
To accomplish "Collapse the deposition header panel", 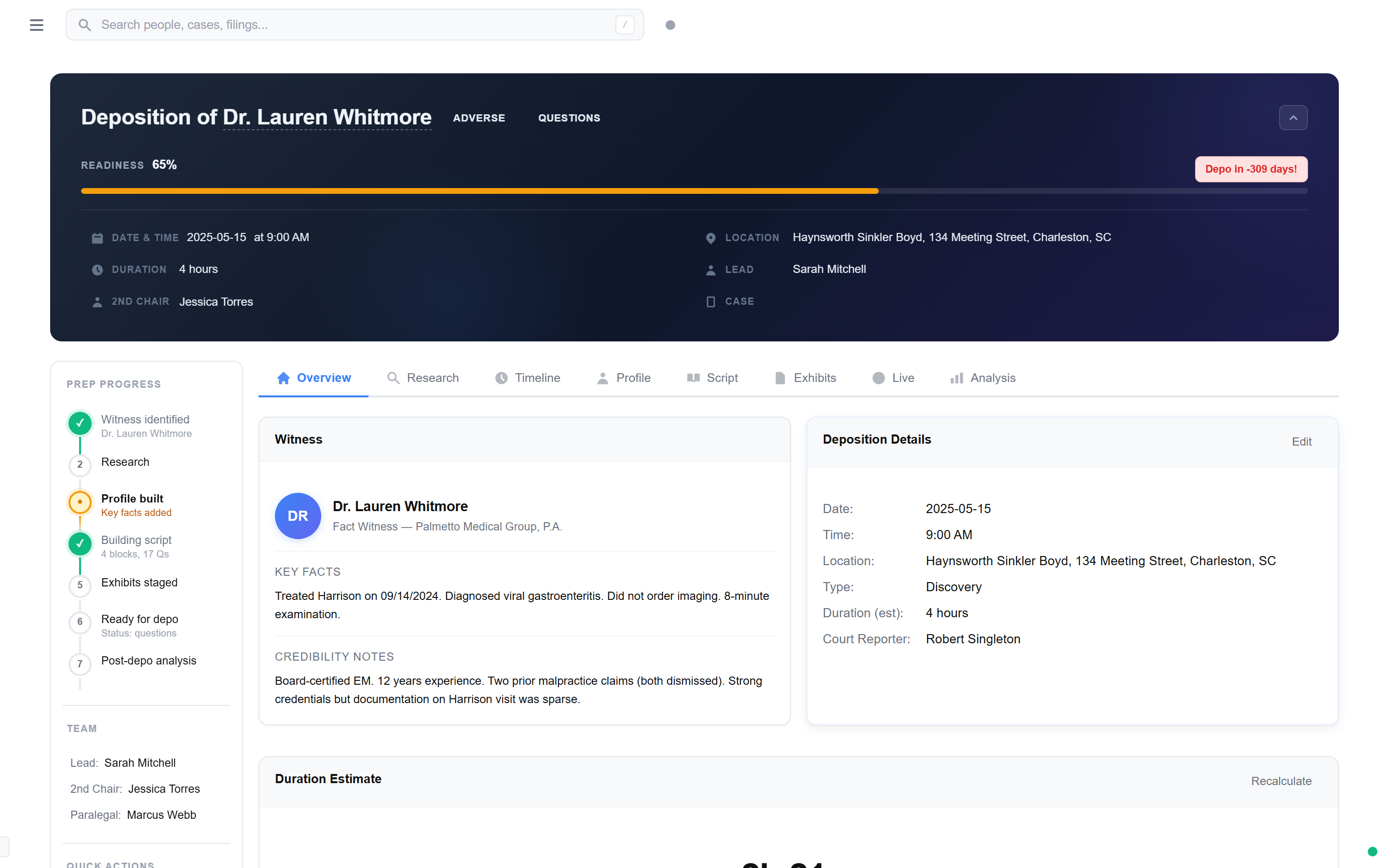I will 1293,117.
